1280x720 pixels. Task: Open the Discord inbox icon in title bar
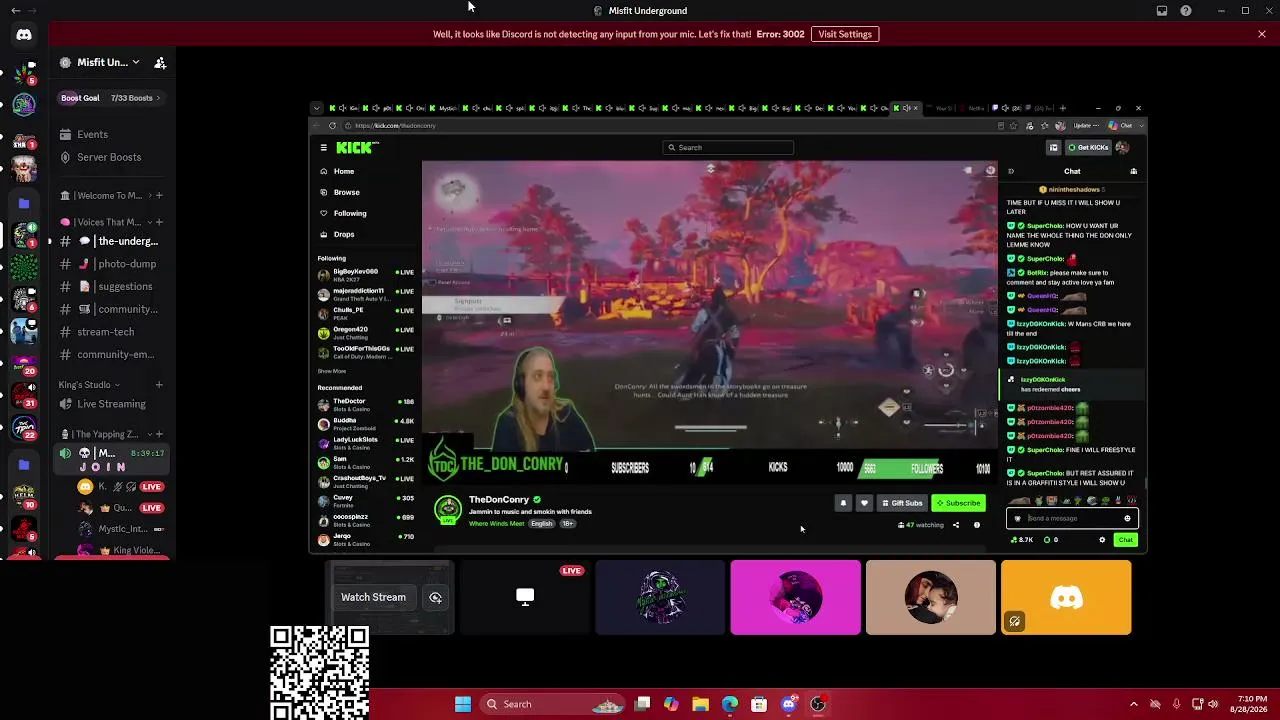(x=1162, y=11)
